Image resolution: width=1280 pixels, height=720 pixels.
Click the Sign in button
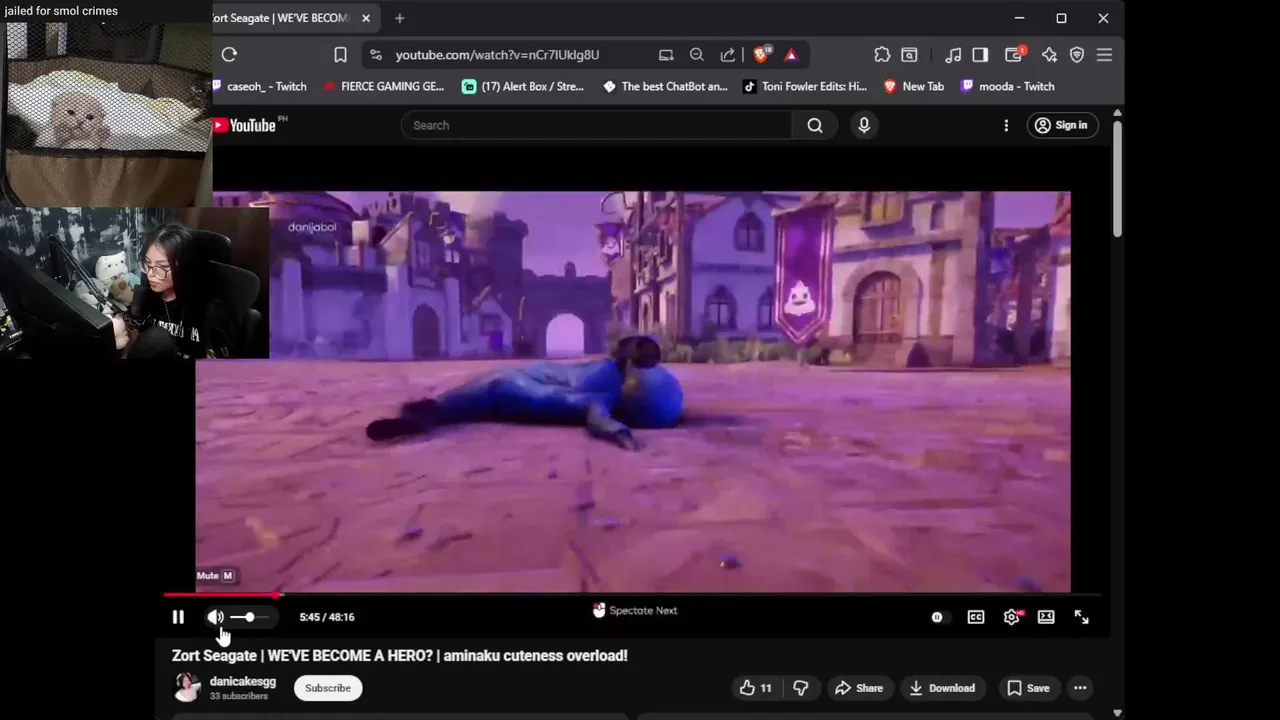1061,125
